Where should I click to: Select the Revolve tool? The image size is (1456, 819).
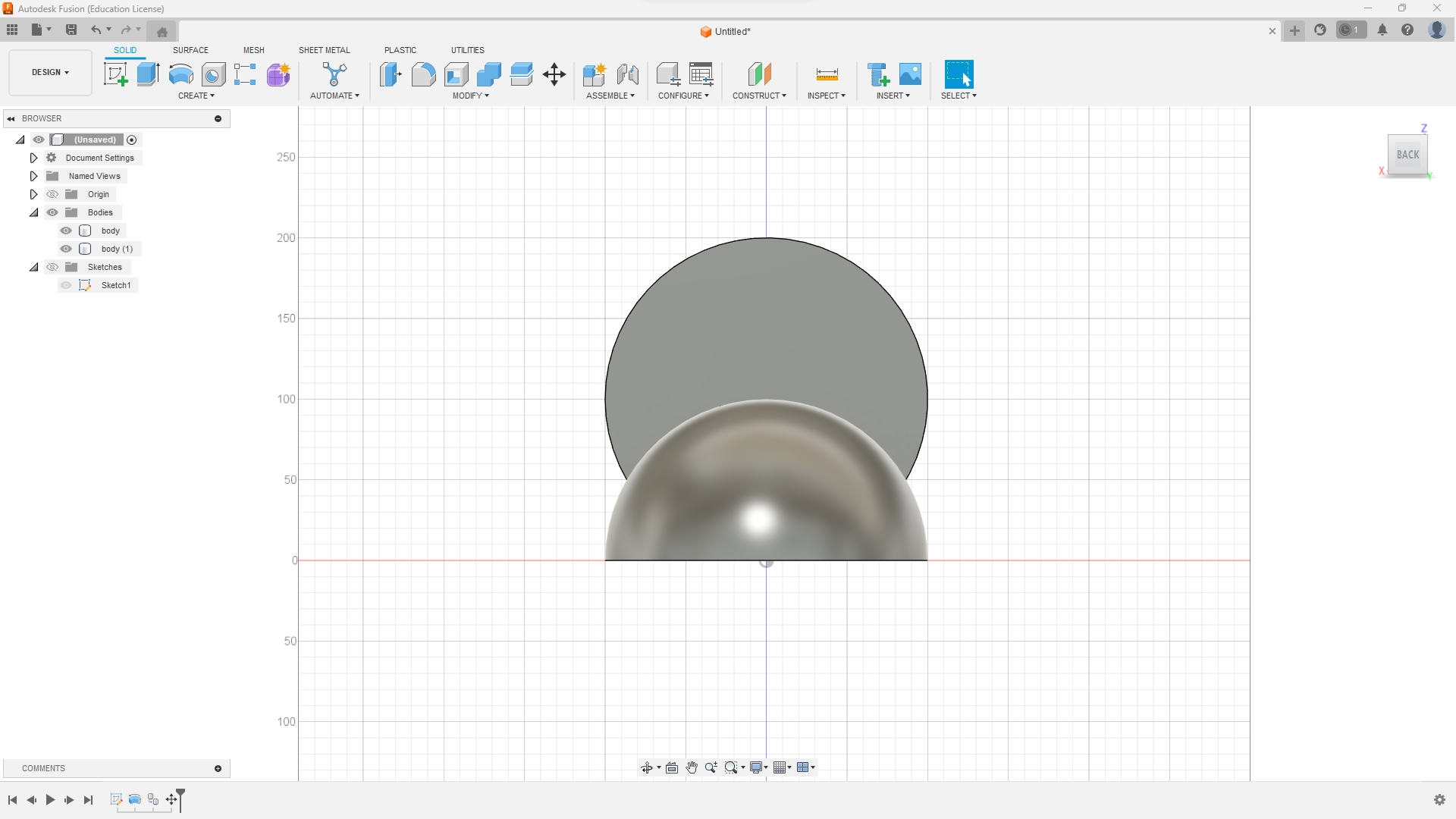pos(180,74)
